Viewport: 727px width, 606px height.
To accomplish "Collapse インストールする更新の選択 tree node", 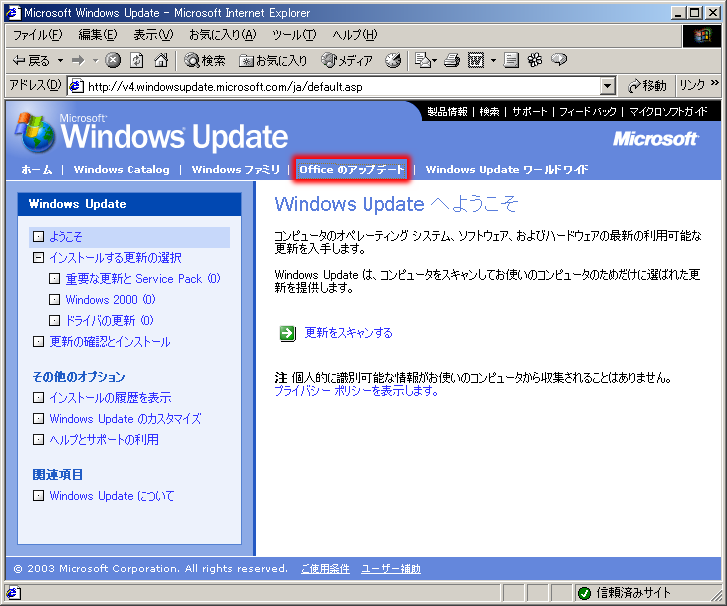I will click(38, 257).
